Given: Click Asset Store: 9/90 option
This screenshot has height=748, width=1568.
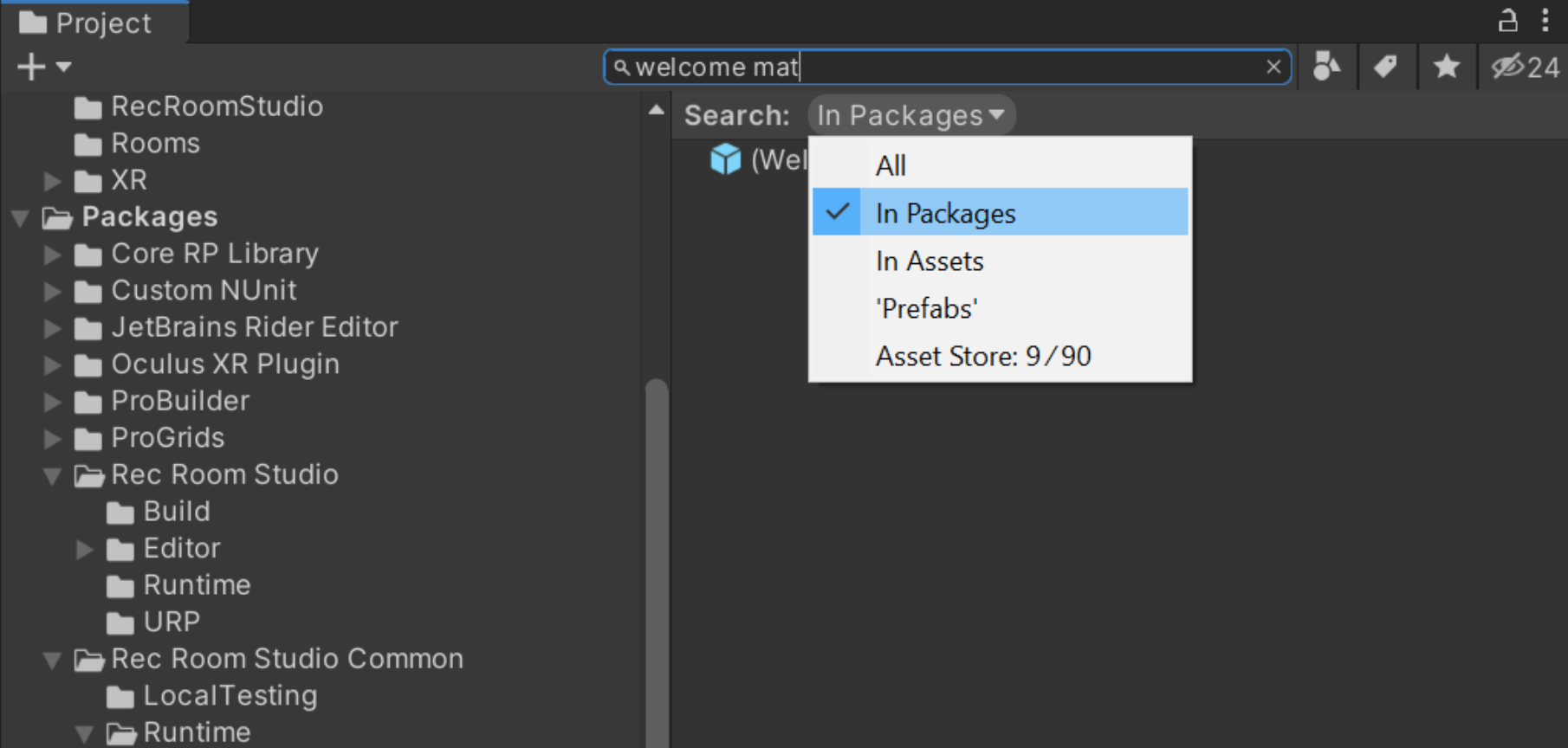Looking at the screenshot, I should tap(982, 357).
